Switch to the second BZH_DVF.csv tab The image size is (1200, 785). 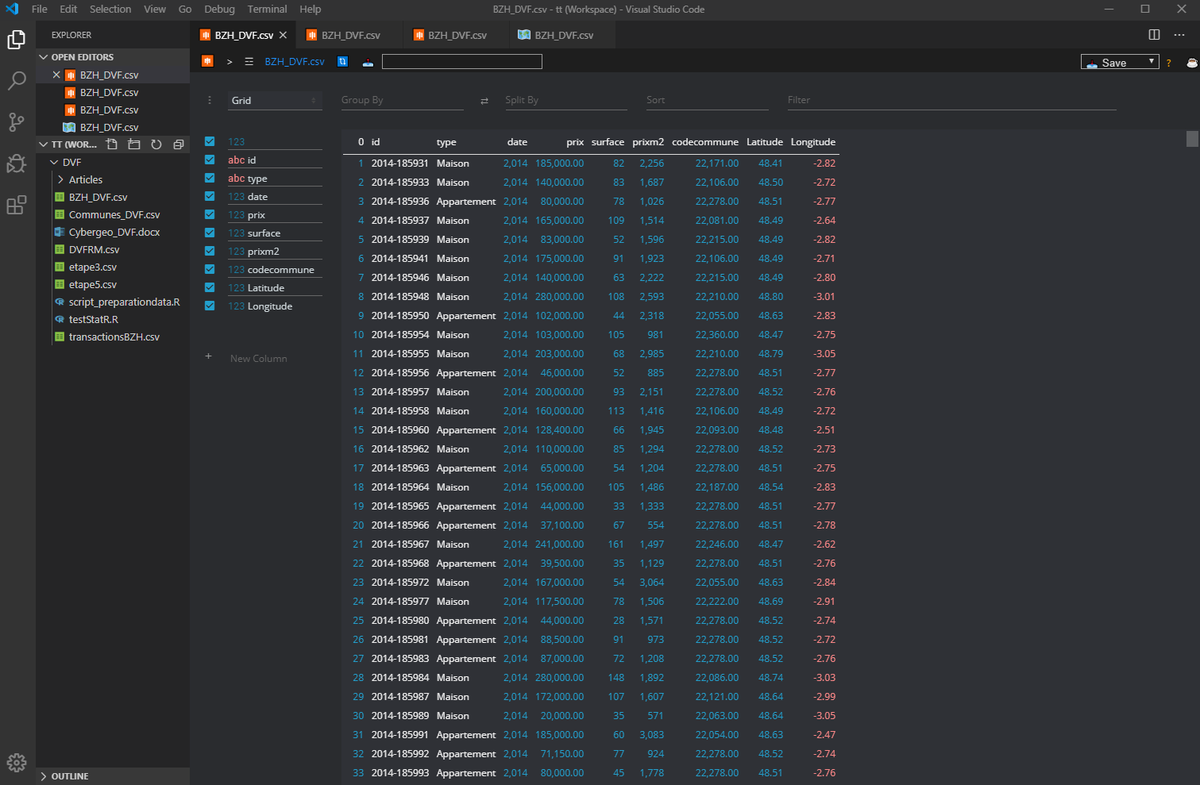350,35
